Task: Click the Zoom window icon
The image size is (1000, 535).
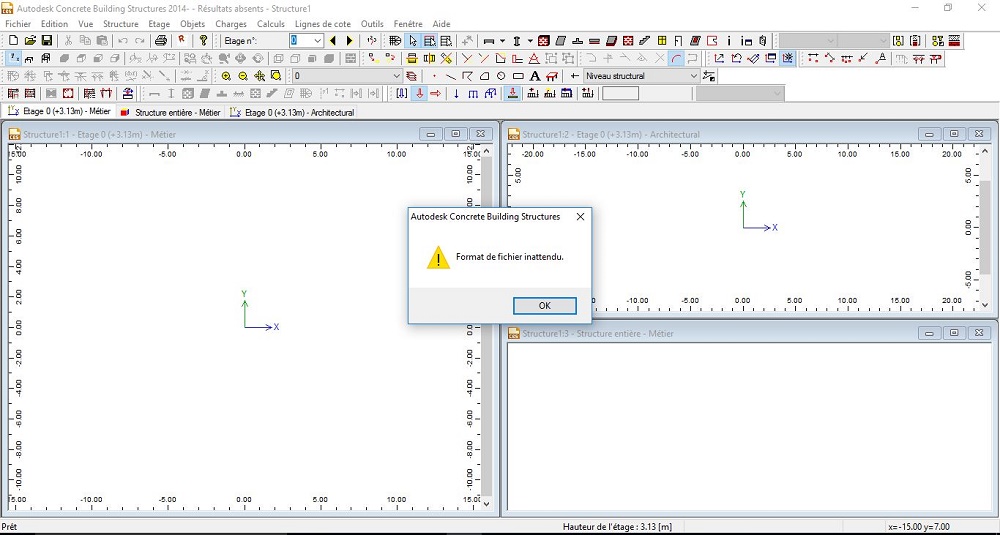Action: (276, 76)
